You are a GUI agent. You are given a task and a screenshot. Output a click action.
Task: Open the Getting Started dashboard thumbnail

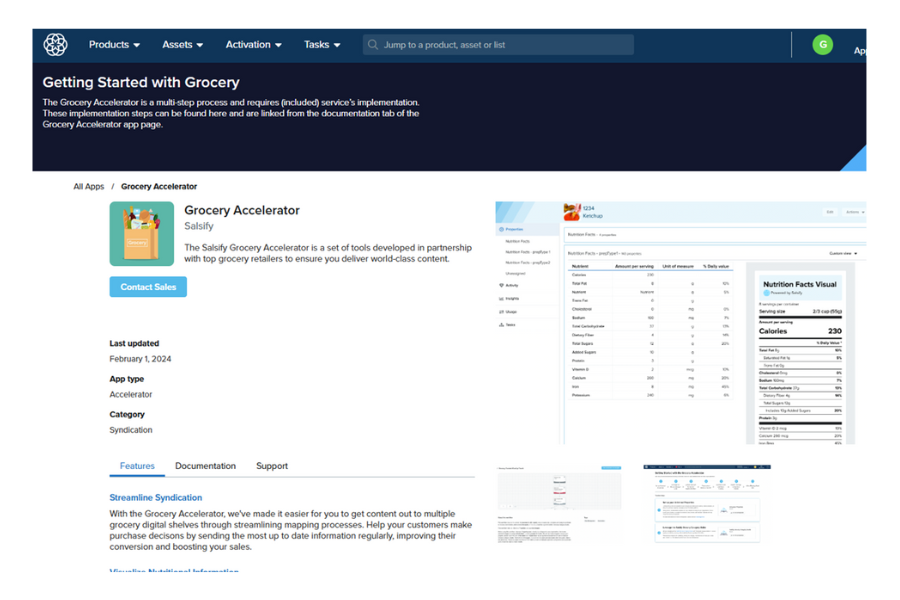point(706,503)
